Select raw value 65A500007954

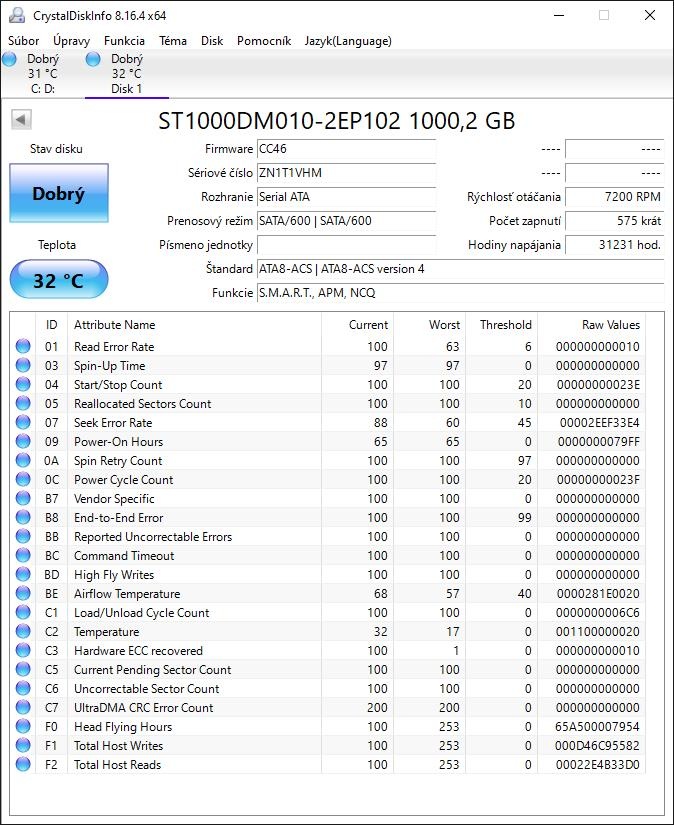tap(597, 727)
